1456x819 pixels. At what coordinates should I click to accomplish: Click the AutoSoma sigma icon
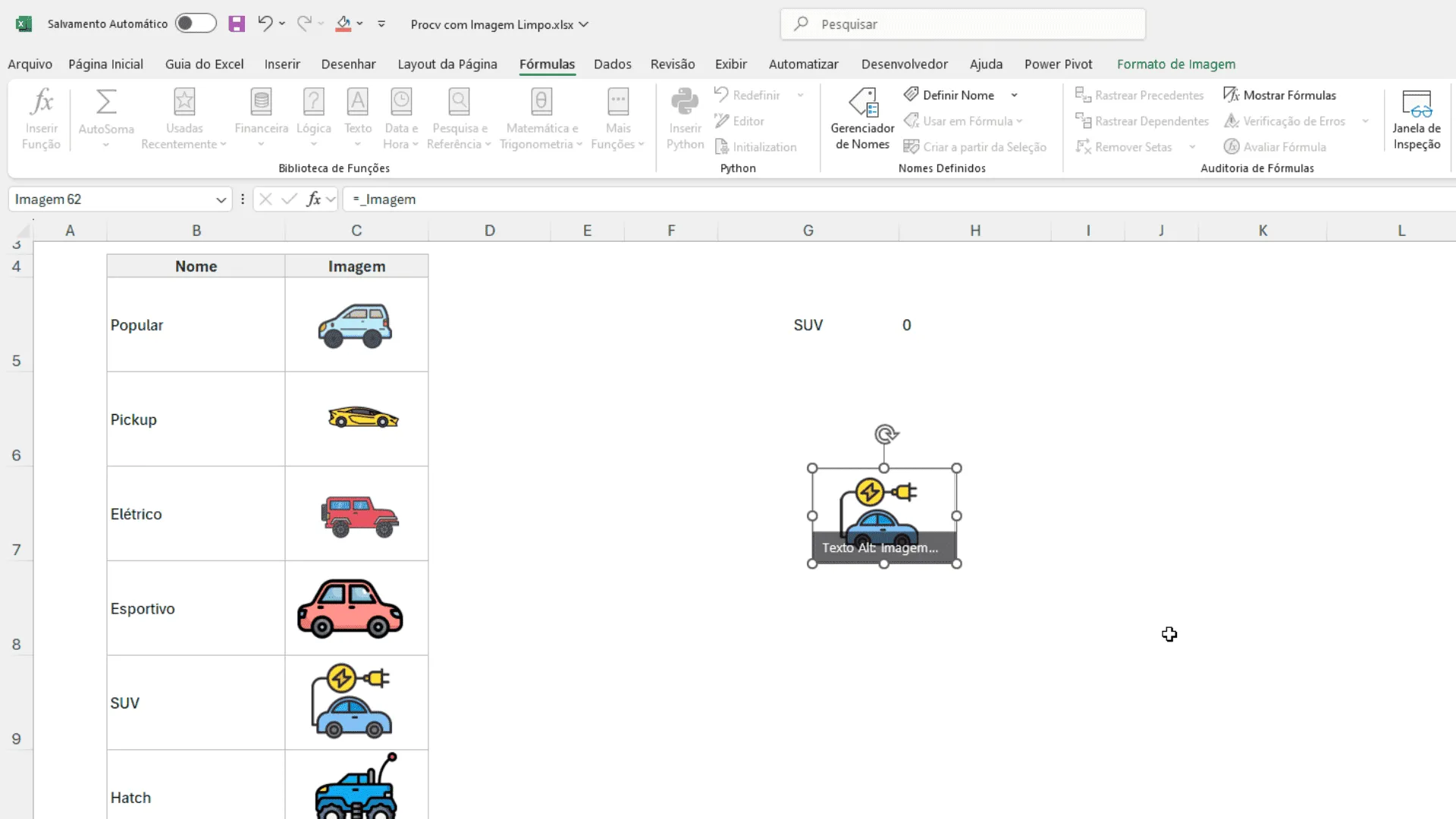(x=106, y=102)
